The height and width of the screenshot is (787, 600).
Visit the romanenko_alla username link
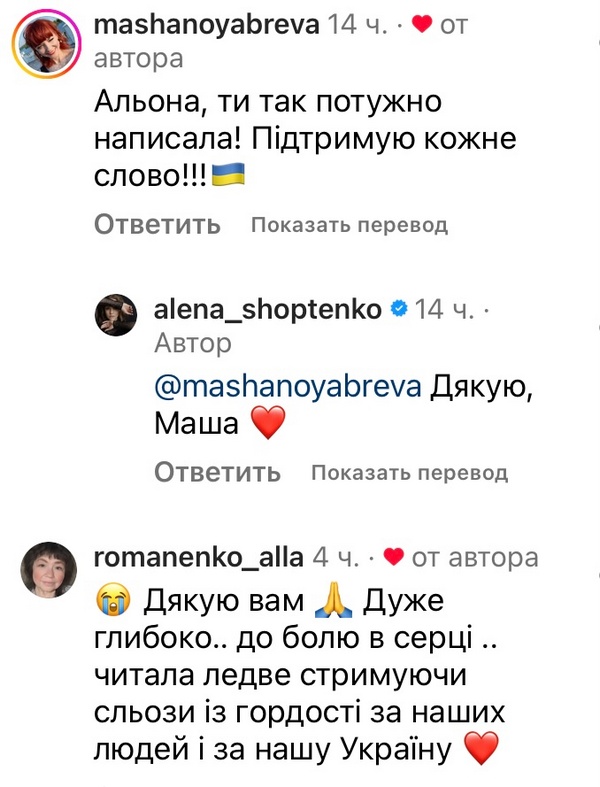(196, 557)
